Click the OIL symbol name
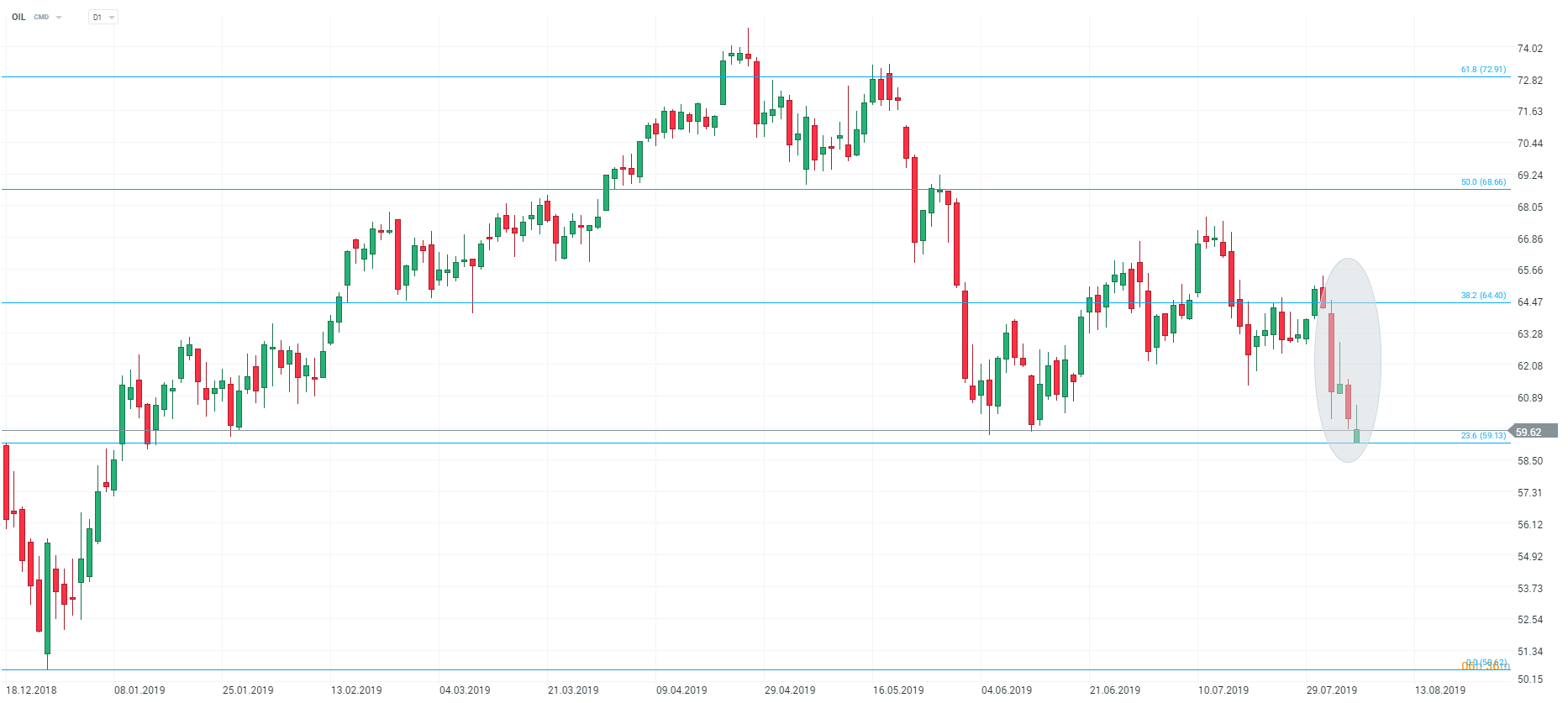The height and width of the screenshot is (703, 1568). pyautogui.click(x=18, y=17)
